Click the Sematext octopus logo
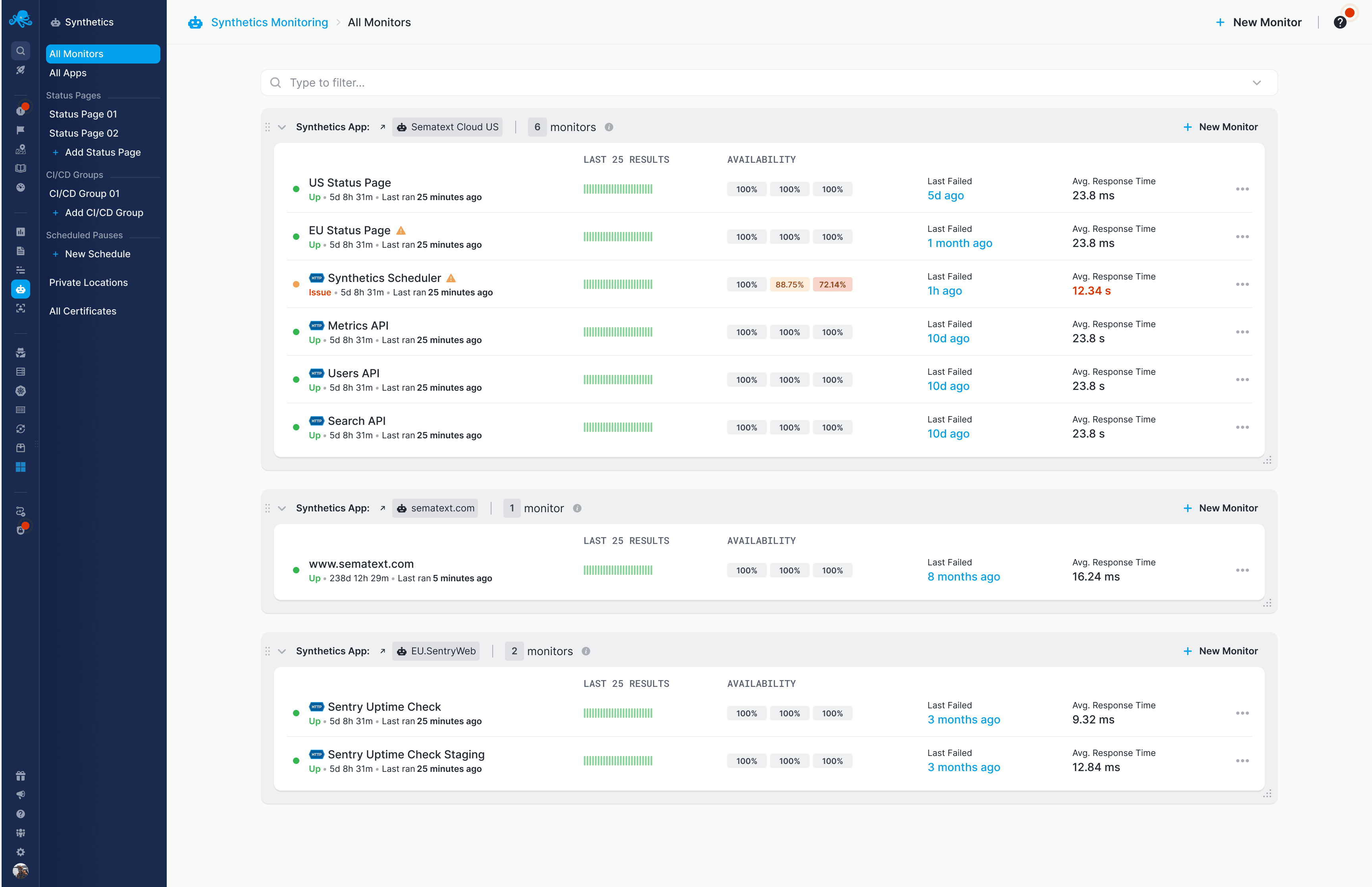The width and height of the screenshot is (1372, 887). (x=20, y=19)
